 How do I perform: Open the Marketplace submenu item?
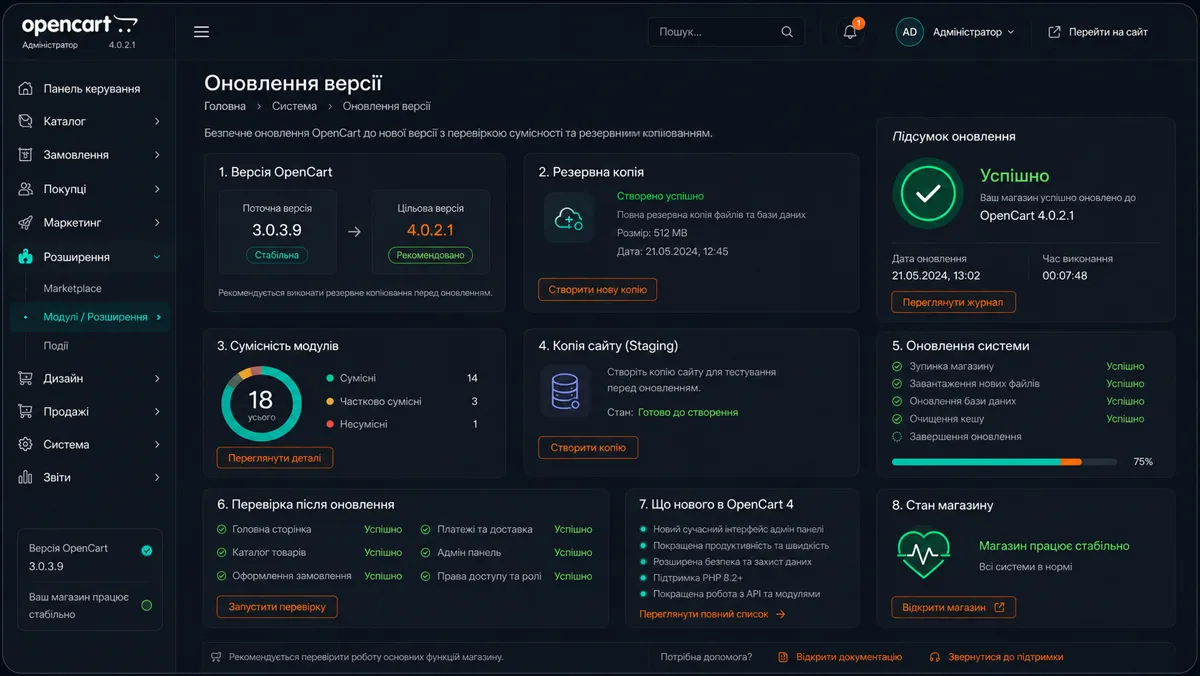point(72,288)
